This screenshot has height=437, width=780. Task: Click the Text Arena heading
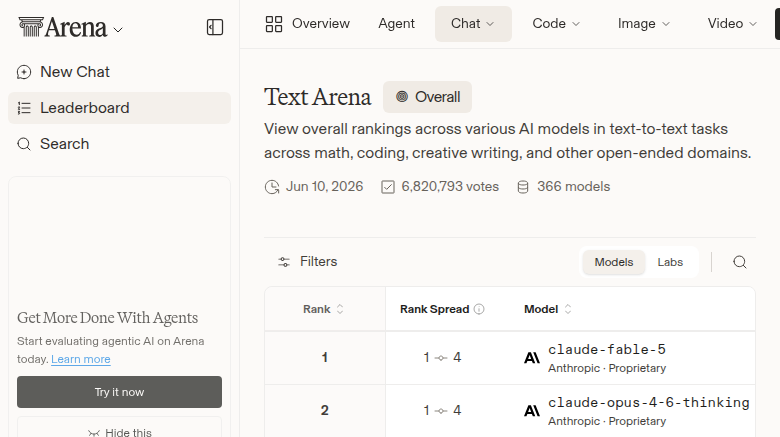317,97
